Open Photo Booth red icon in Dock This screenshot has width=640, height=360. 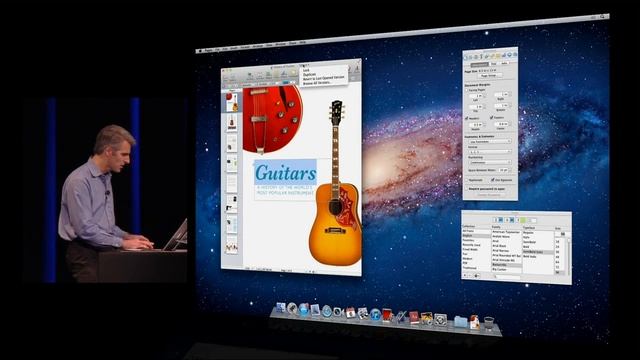[x=387, y=316]
